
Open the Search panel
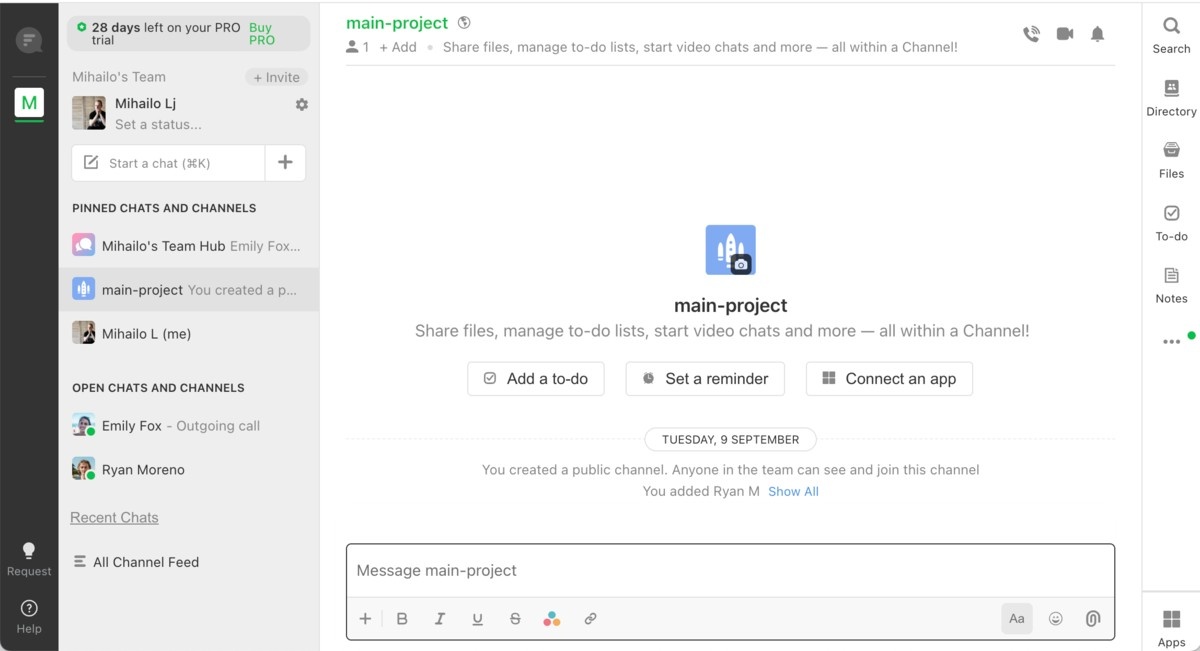pos(1171,35)
